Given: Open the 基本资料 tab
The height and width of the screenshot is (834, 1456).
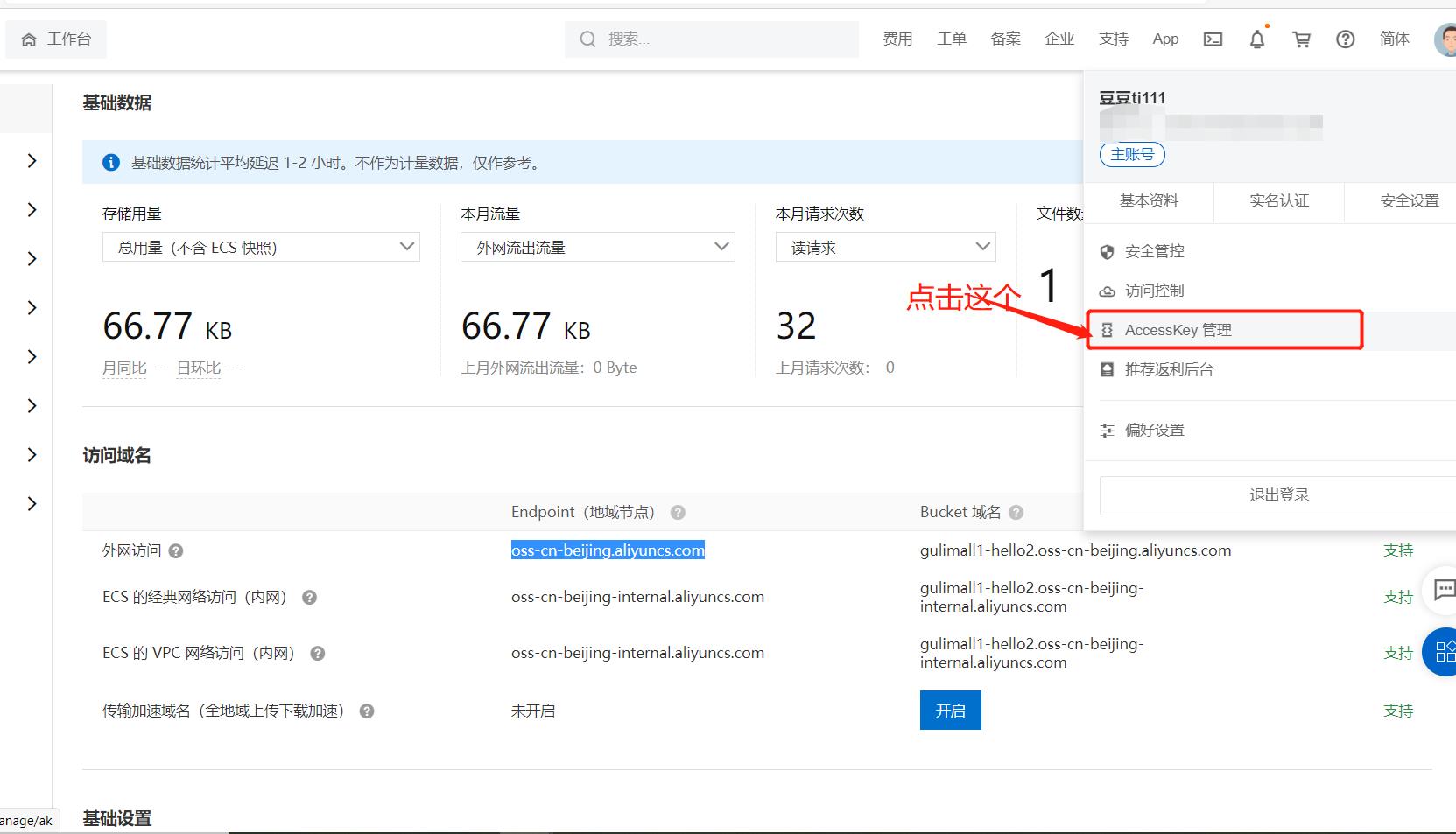Looking at the screenshot, I should pyautogui.click(x=1149, y=201).
